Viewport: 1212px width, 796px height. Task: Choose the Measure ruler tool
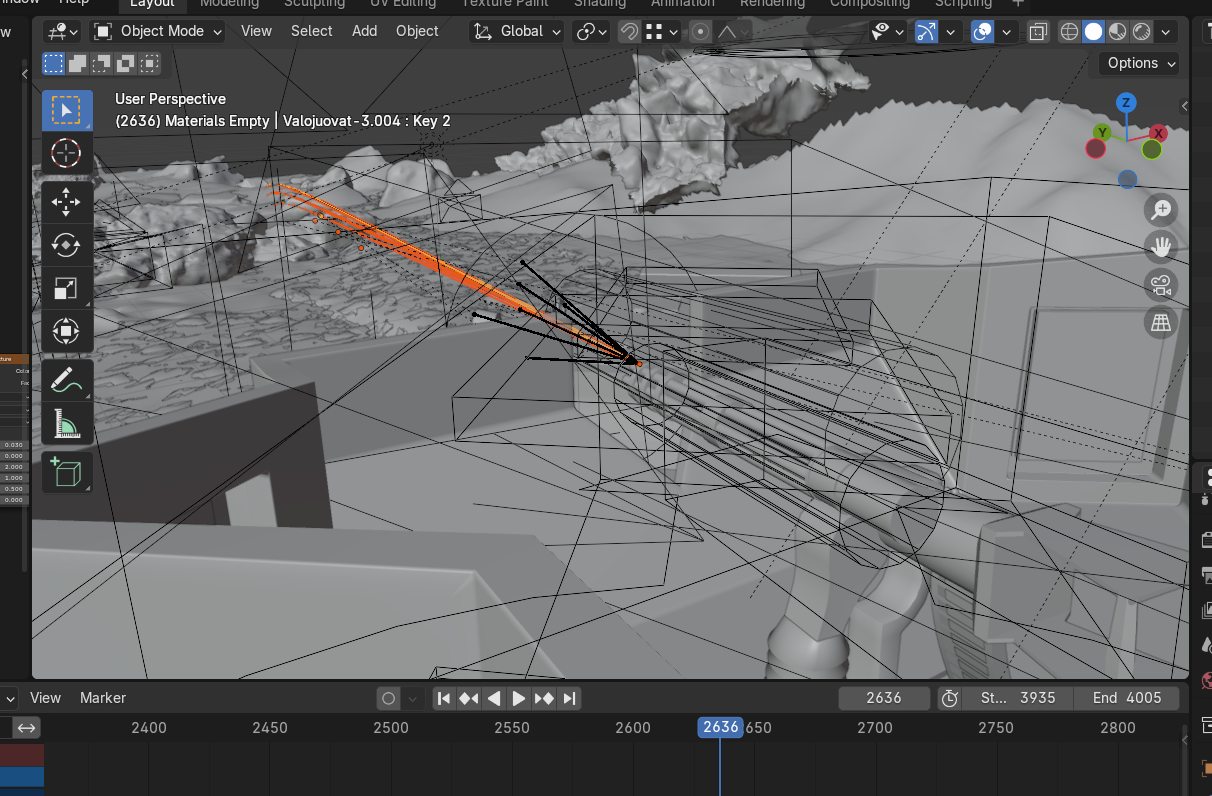(x=67, y=423)
